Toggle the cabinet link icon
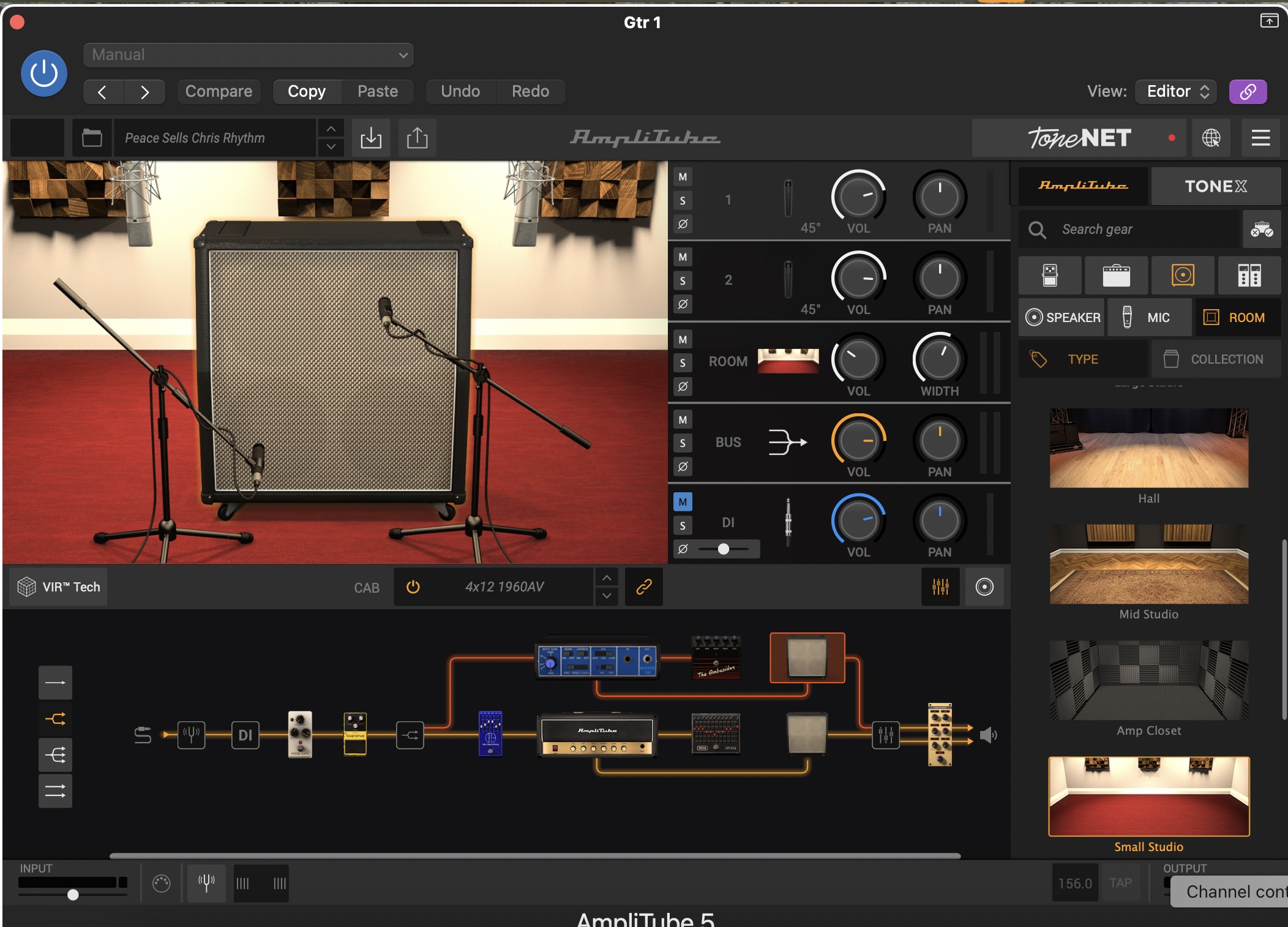The image size is (1288, 927). tap(643, 587)
